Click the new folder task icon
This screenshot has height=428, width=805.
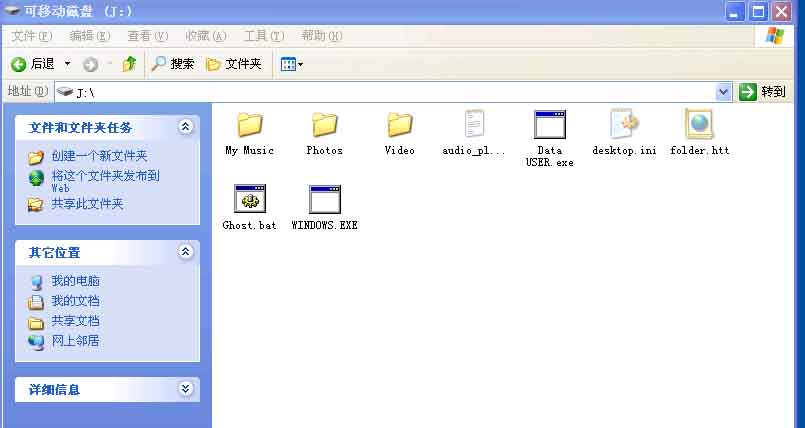(35, 157)
